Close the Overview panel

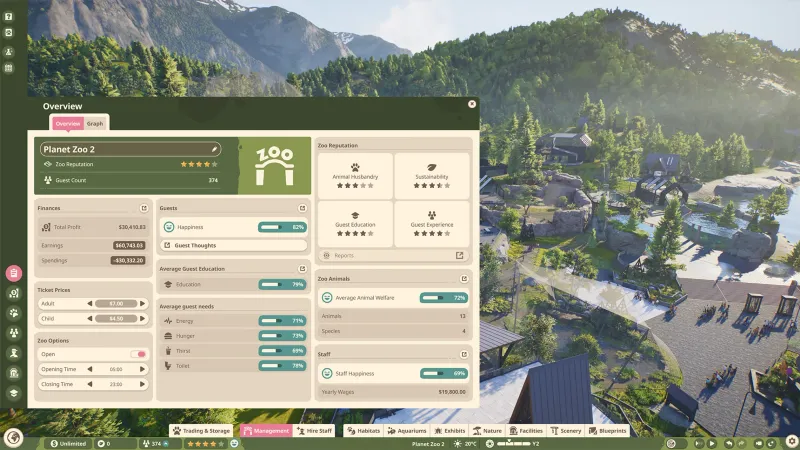tap(472, 104)
